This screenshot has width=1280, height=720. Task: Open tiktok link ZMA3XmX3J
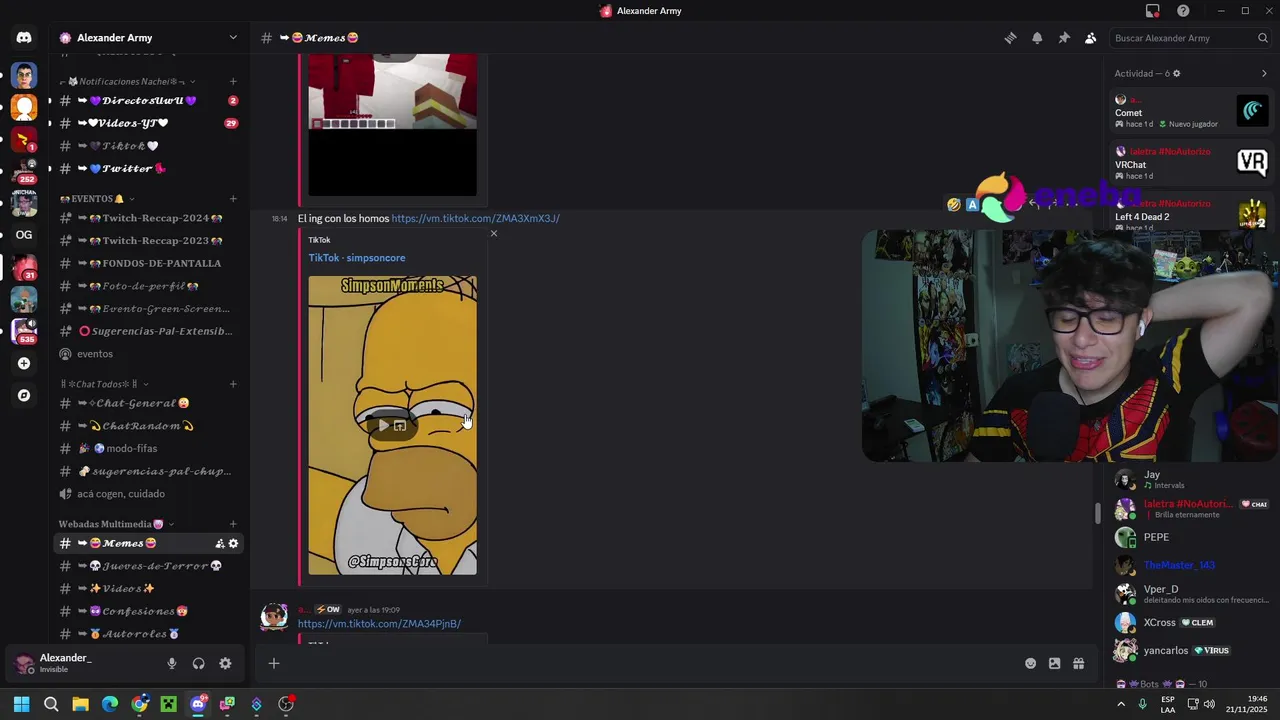(475, 218)
